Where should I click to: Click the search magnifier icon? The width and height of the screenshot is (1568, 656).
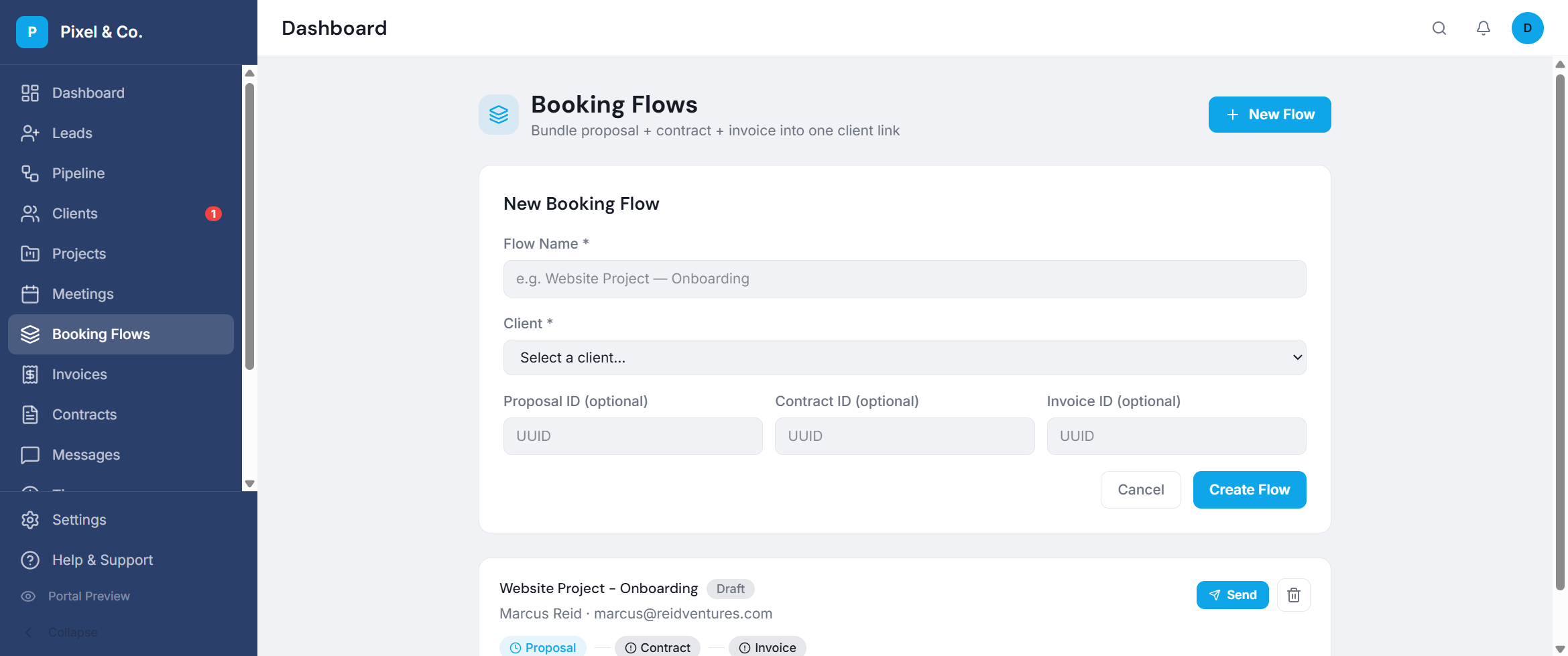[1439, 28]
